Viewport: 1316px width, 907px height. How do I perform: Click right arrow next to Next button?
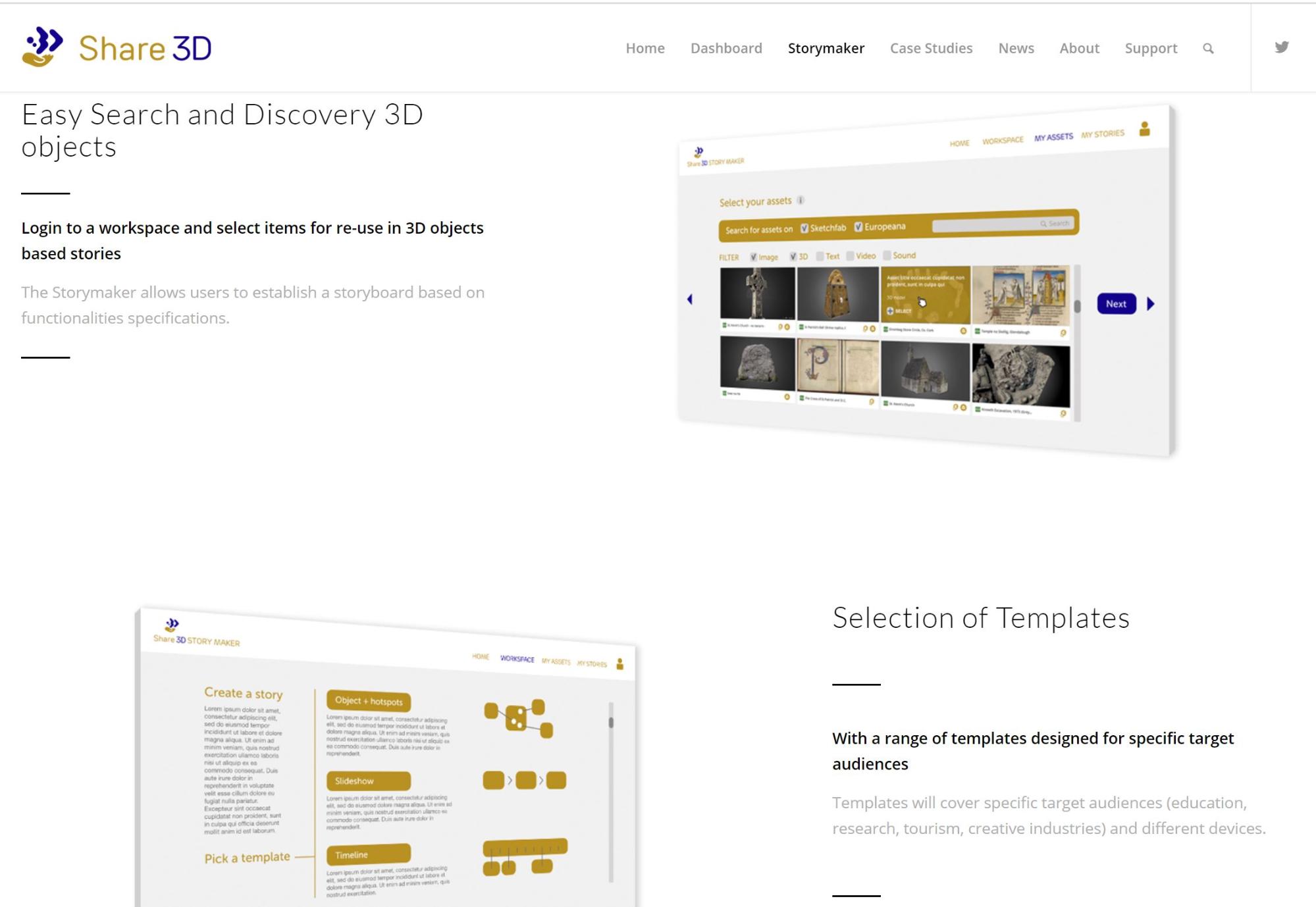pos(1151,304)
